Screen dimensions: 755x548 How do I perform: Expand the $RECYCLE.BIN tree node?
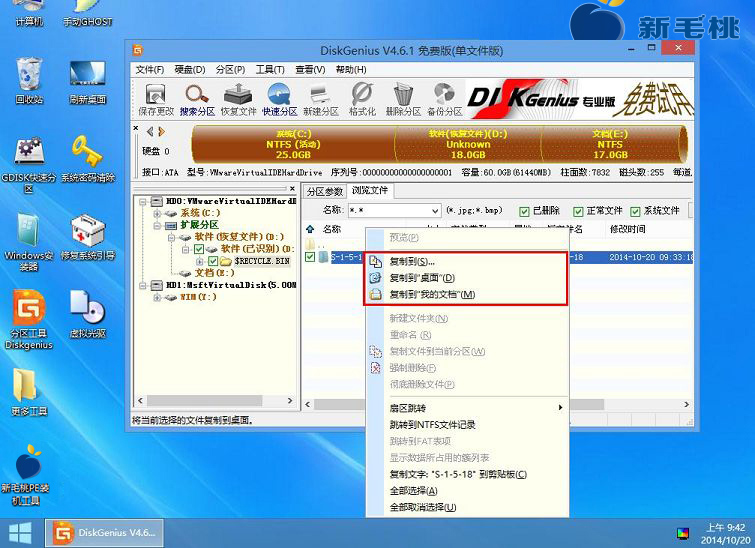(199, 261)
